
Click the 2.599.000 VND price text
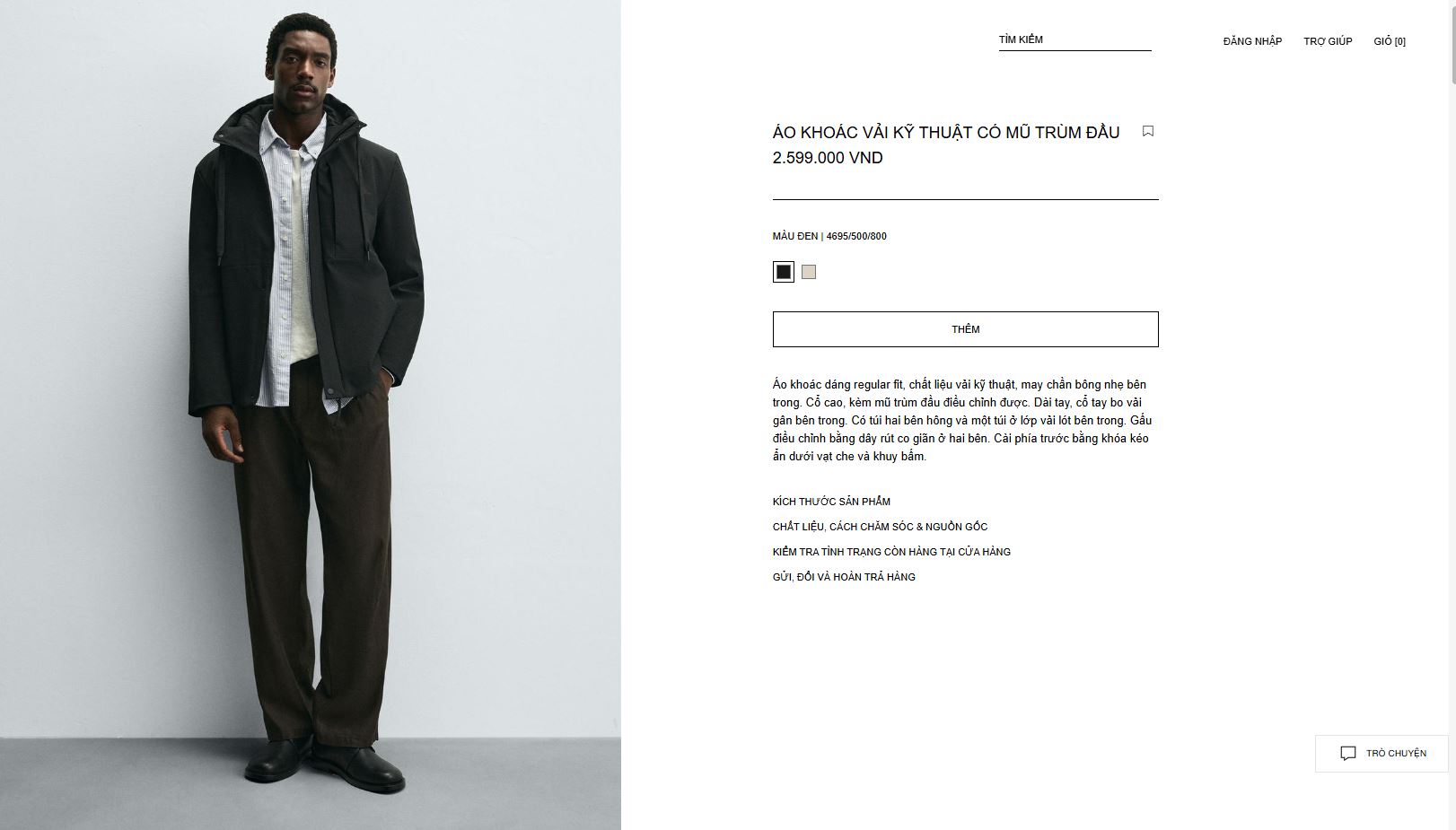pyautogui.click(x=828, y=158)
